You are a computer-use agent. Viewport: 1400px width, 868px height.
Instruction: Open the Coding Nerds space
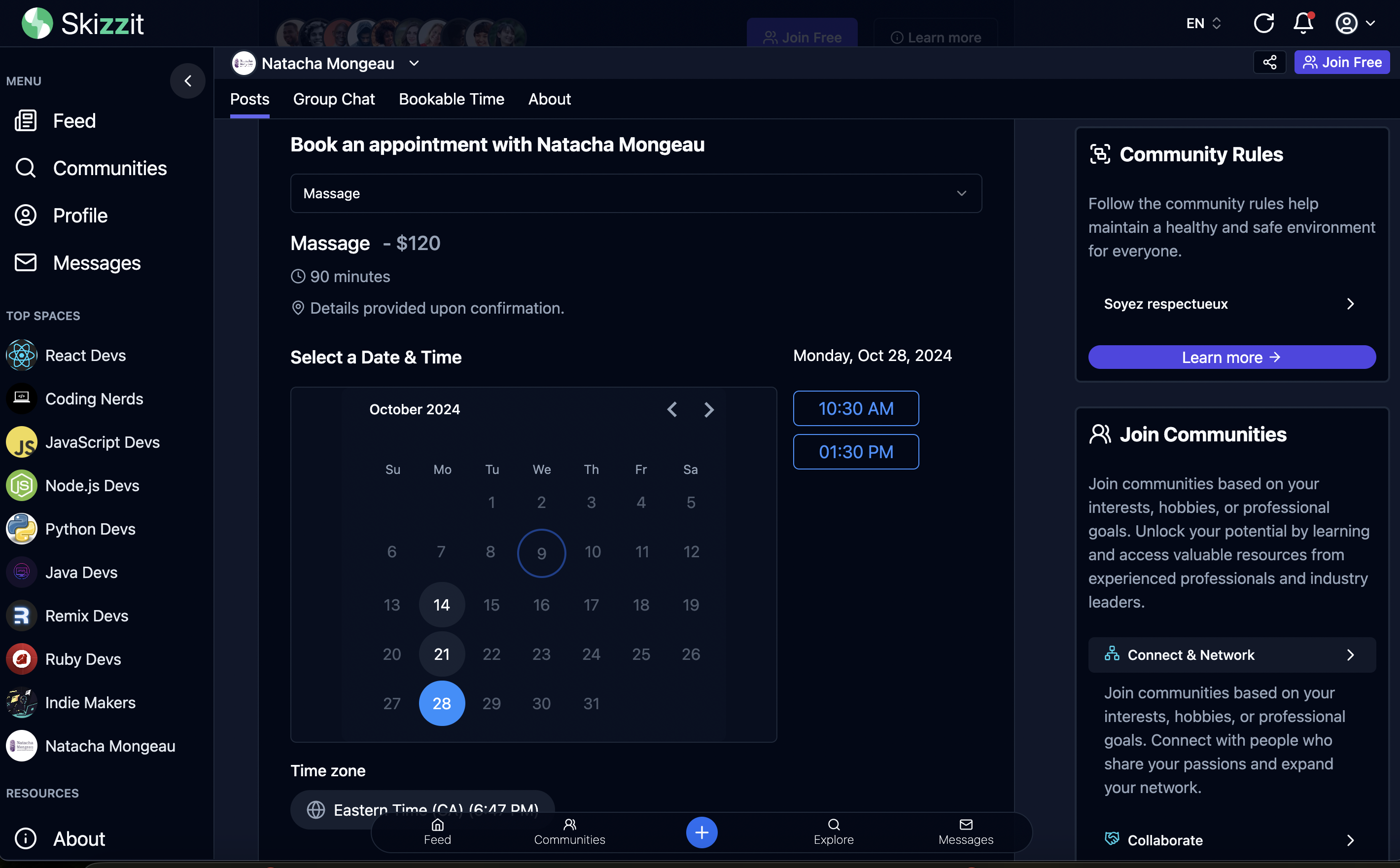(x=74, y=398)
